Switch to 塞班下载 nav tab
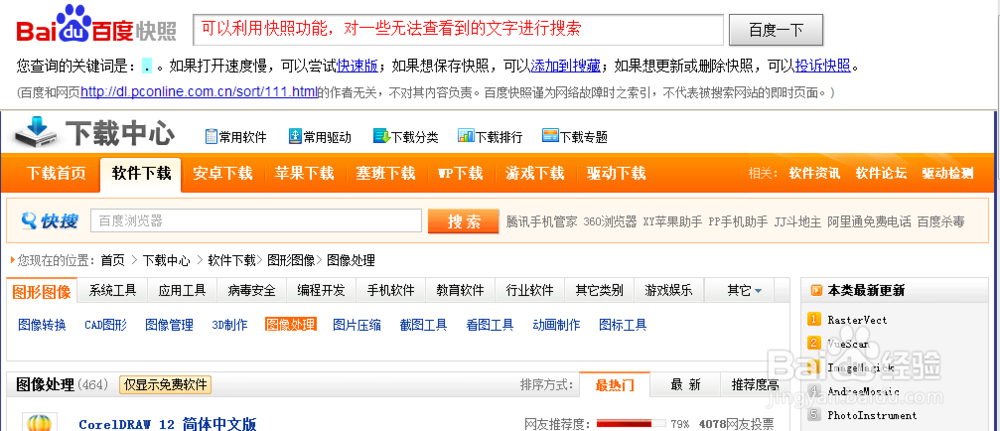The width and height of the screenshot is (1000, 431). (386, 173)
